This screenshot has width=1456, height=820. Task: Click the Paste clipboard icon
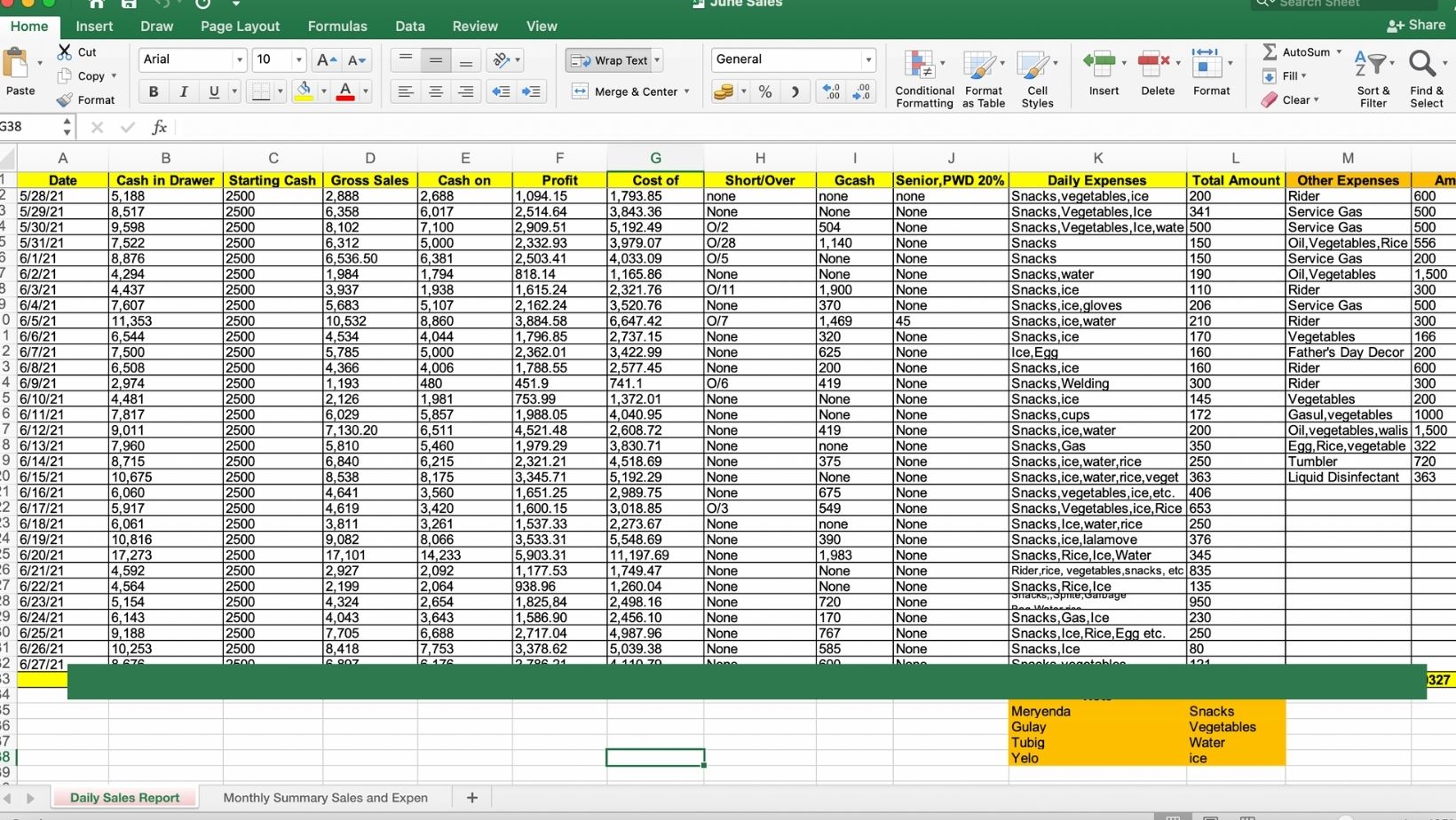point(16,64)
